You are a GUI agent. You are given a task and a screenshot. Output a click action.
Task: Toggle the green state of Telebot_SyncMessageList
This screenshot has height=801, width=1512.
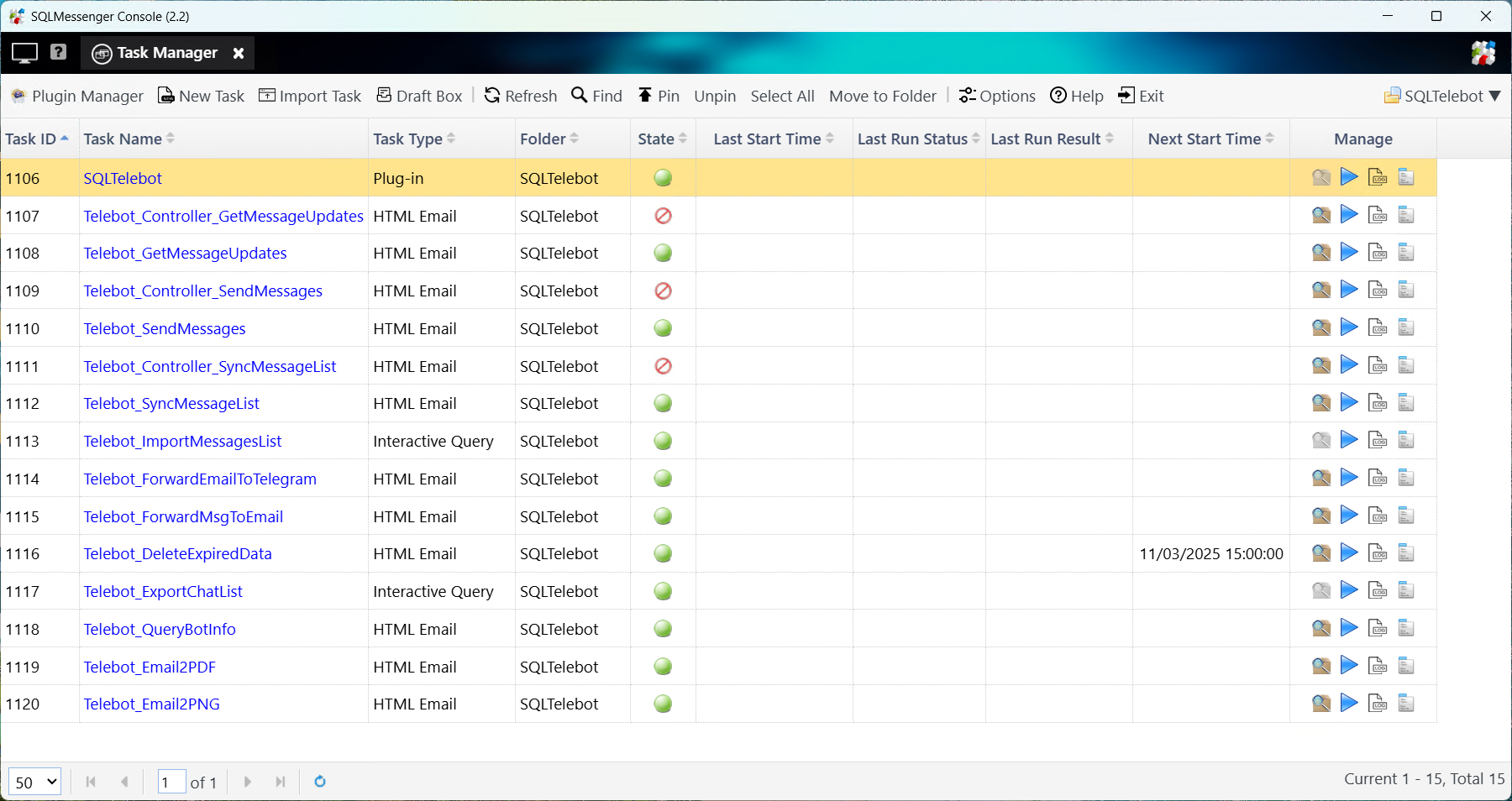coord(663,403)
